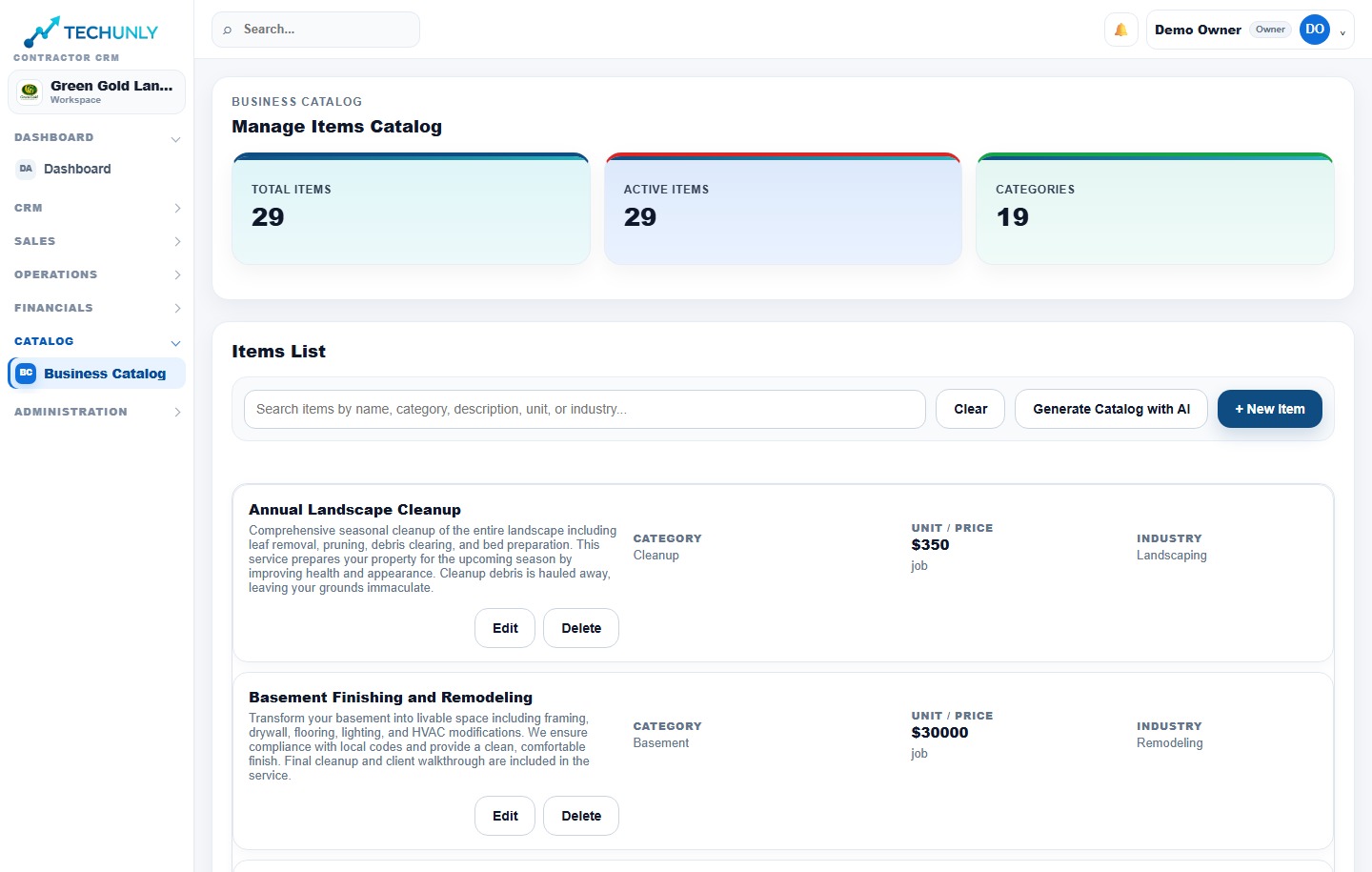Click the Categories stat card
Screen dimensions: 1372x872
click(x=1155, y=209)
